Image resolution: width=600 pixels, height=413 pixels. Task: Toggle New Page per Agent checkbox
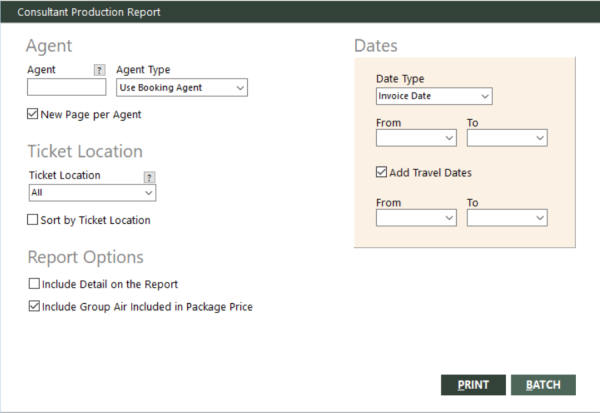pos(33,114)
